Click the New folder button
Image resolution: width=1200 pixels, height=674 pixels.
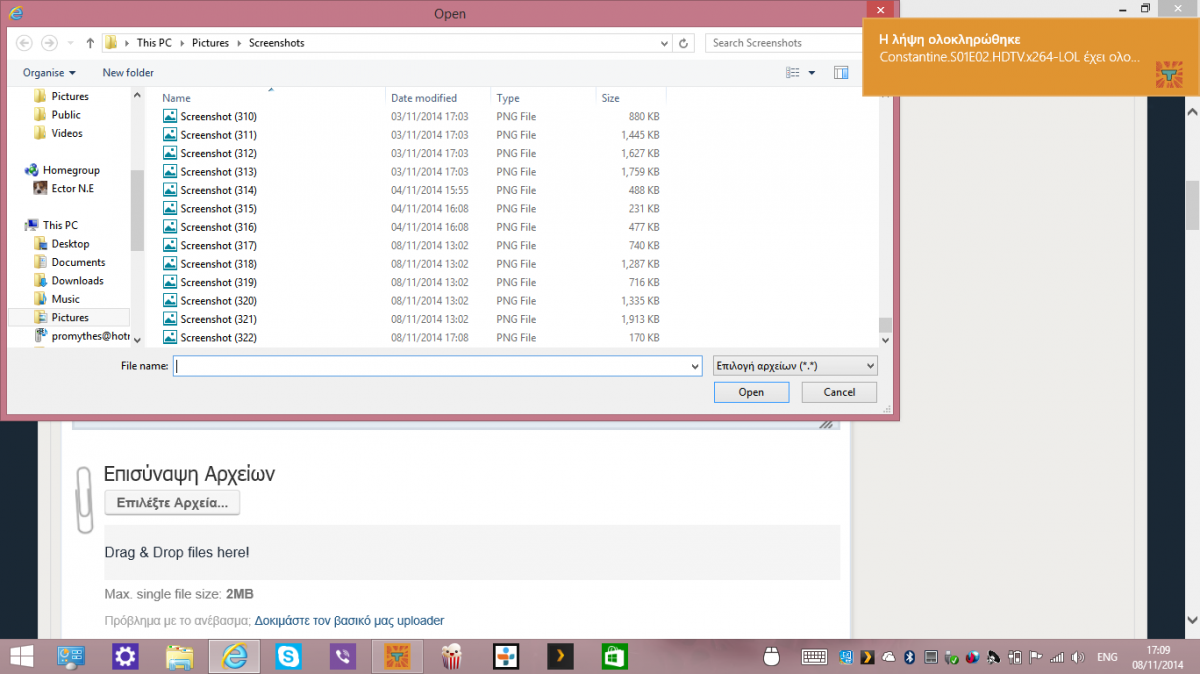coord(128,72)
